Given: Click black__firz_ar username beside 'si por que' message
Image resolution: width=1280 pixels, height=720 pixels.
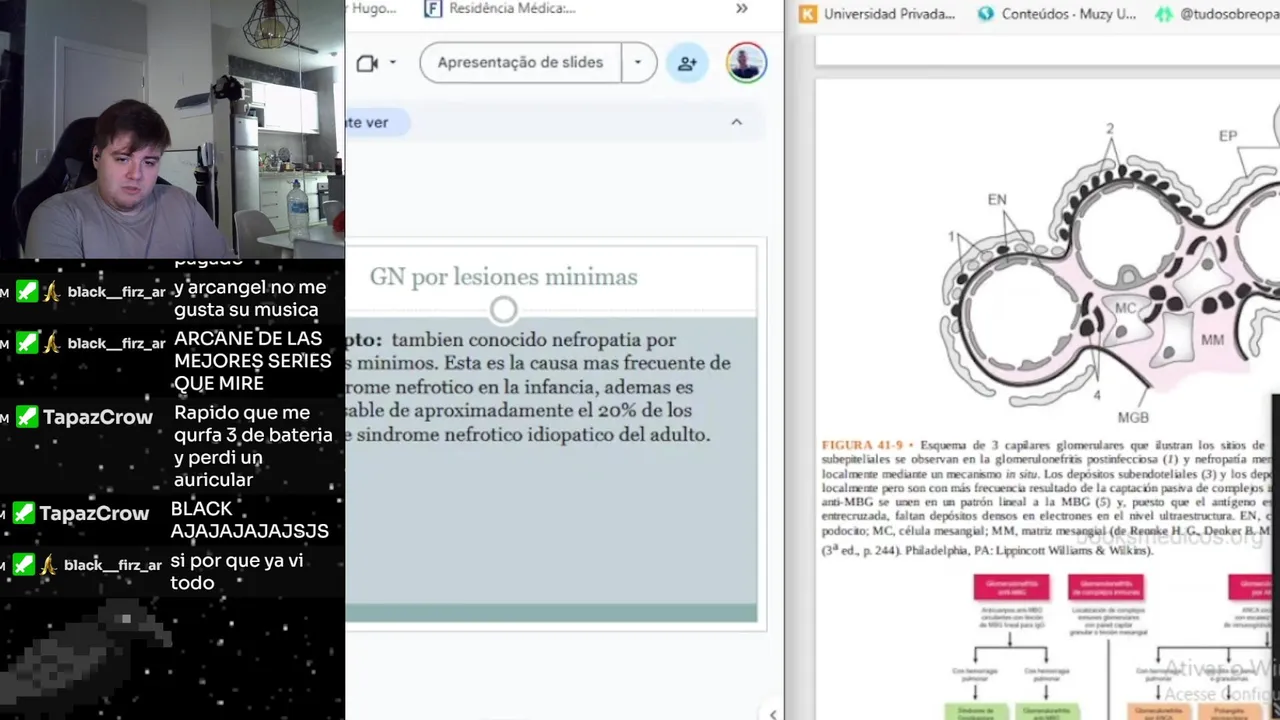Looking at the screenshot, I should tap(112, 565).
